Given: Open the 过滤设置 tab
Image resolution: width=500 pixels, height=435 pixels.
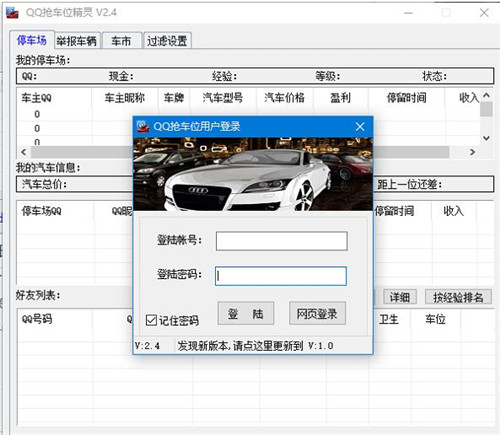Looking at the screenshot, I should coord(167,41).
